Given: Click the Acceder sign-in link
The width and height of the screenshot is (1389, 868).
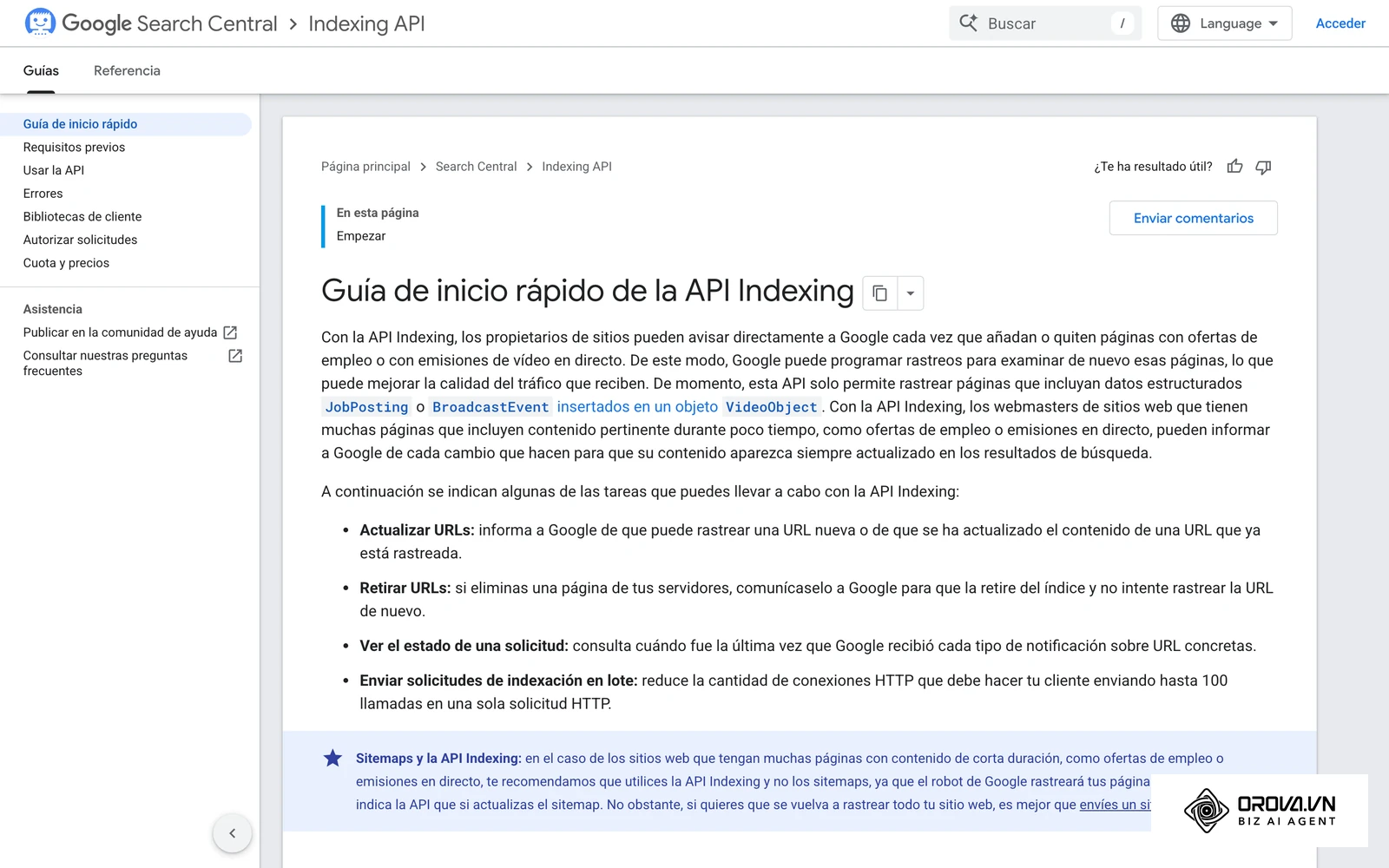Looking at the screenshot, I should (x=1340, y=23).
